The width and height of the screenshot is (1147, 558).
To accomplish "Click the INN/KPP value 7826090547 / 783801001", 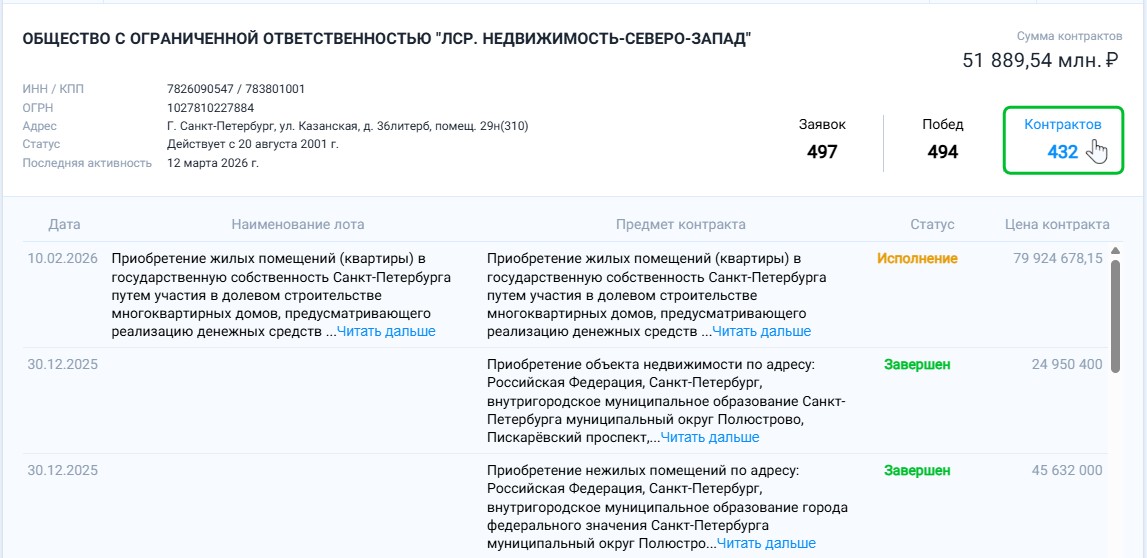I will coord(236,89).
